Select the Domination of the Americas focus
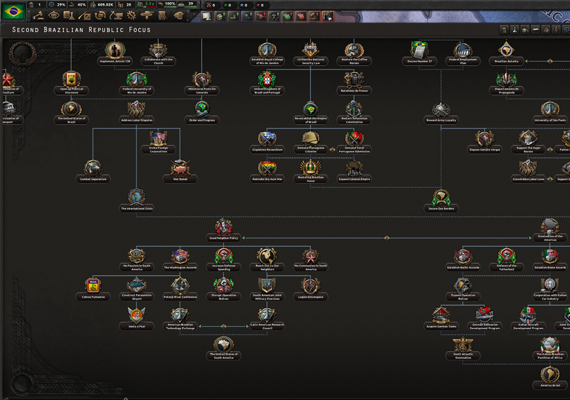Screen dimensions: 570x400 coord(550,231)
